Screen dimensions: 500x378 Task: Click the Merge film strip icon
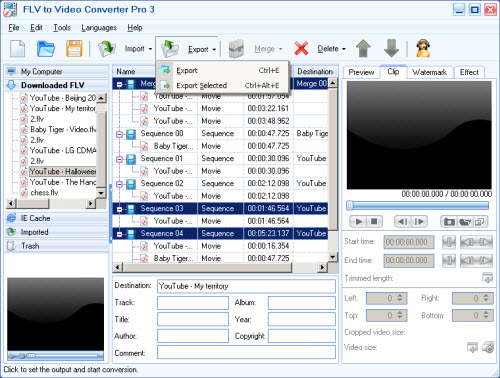[236, 49]
